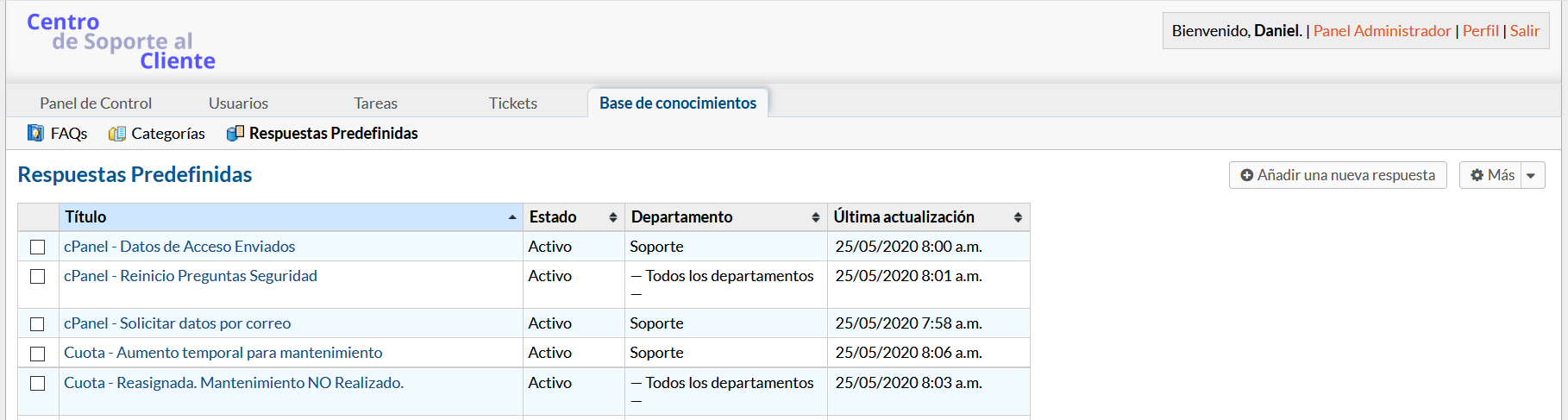Select checkbox for Cuota - Reasignada row

38,384
